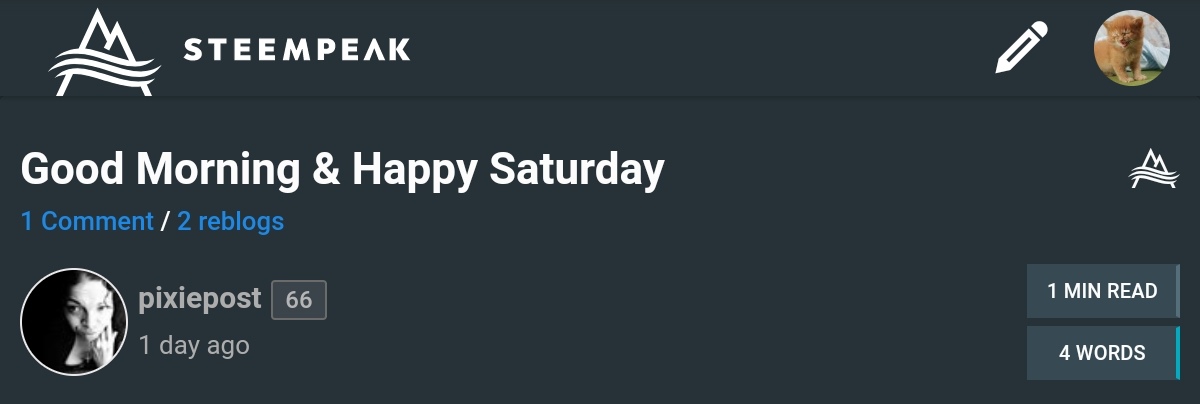Click the small SteemPeak icon beside the title
The image size is (1200, 404).
(1154, 169)
